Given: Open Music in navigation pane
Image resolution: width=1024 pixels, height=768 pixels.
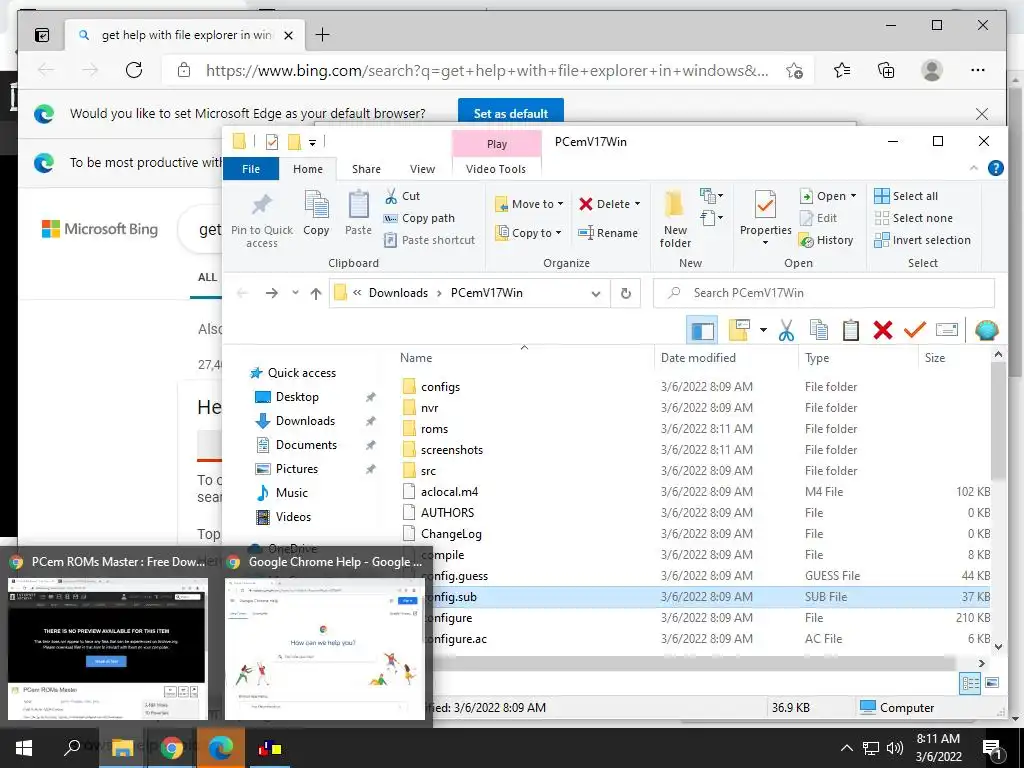Looking at the screenshot, I should click(291, 493).
